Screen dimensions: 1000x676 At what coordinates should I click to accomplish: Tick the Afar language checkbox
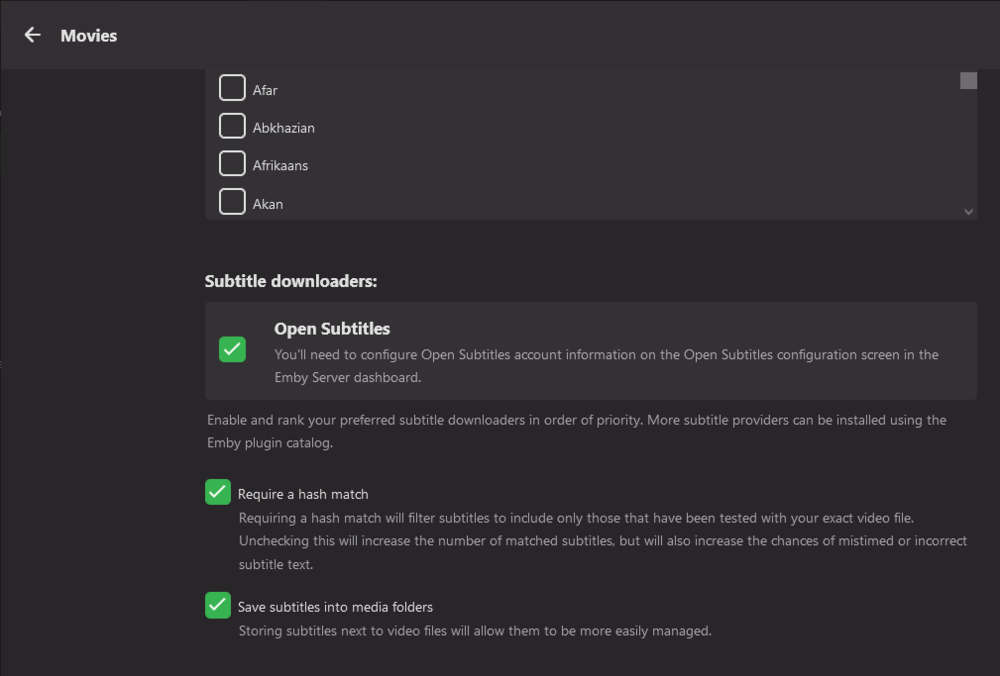pyautogui.click(x=232, y=88)
